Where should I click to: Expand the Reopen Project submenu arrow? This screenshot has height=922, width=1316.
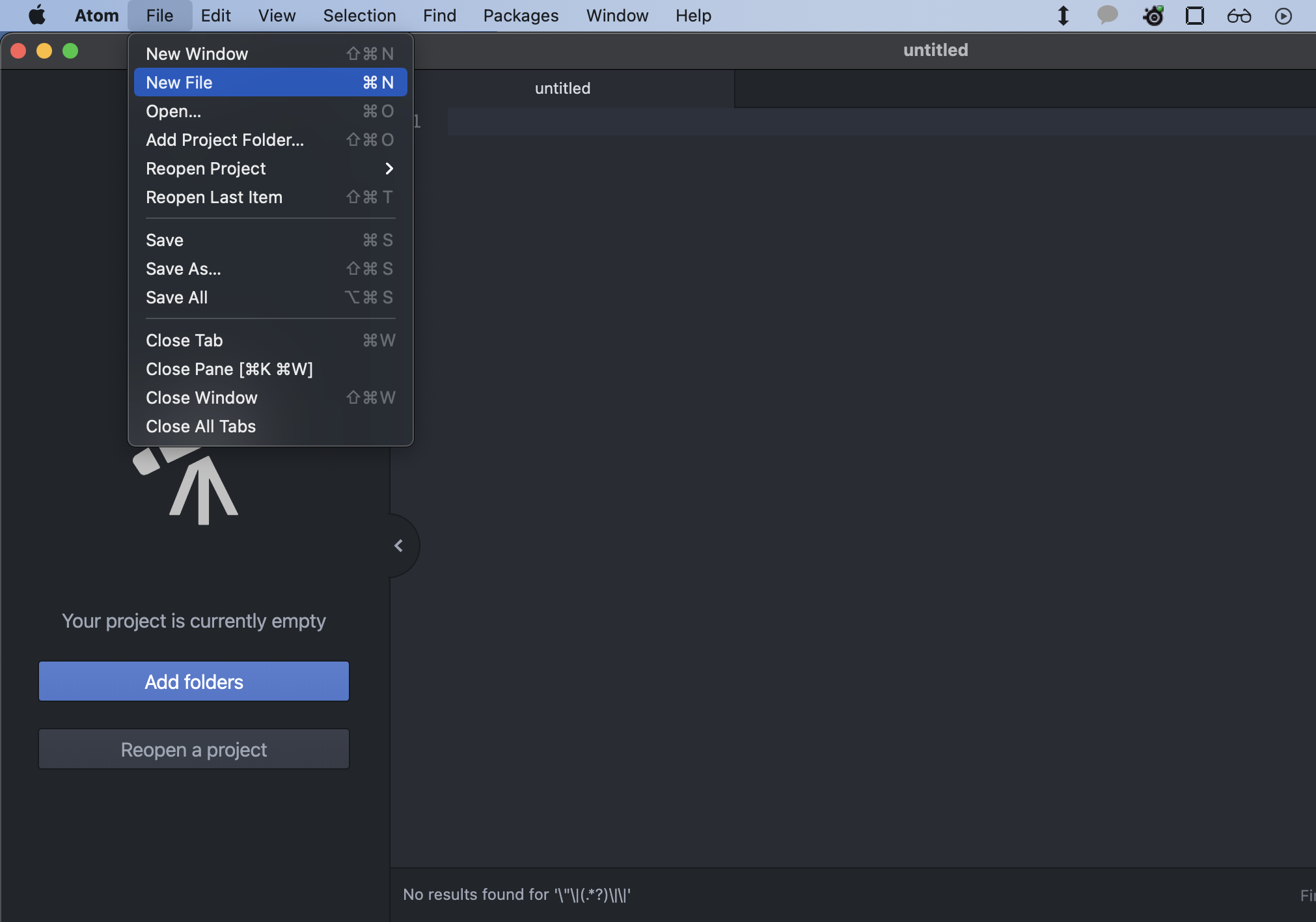(389, 169)
